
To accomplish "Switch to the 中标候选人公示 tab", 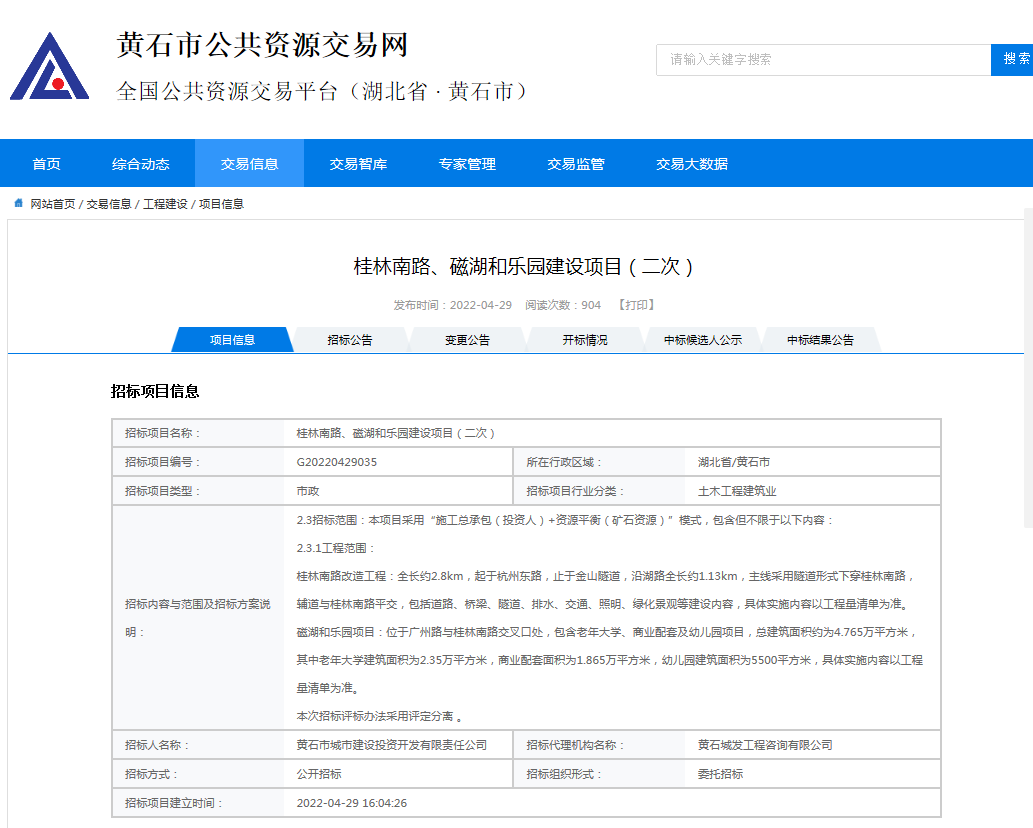I will [x=703, y=340].
